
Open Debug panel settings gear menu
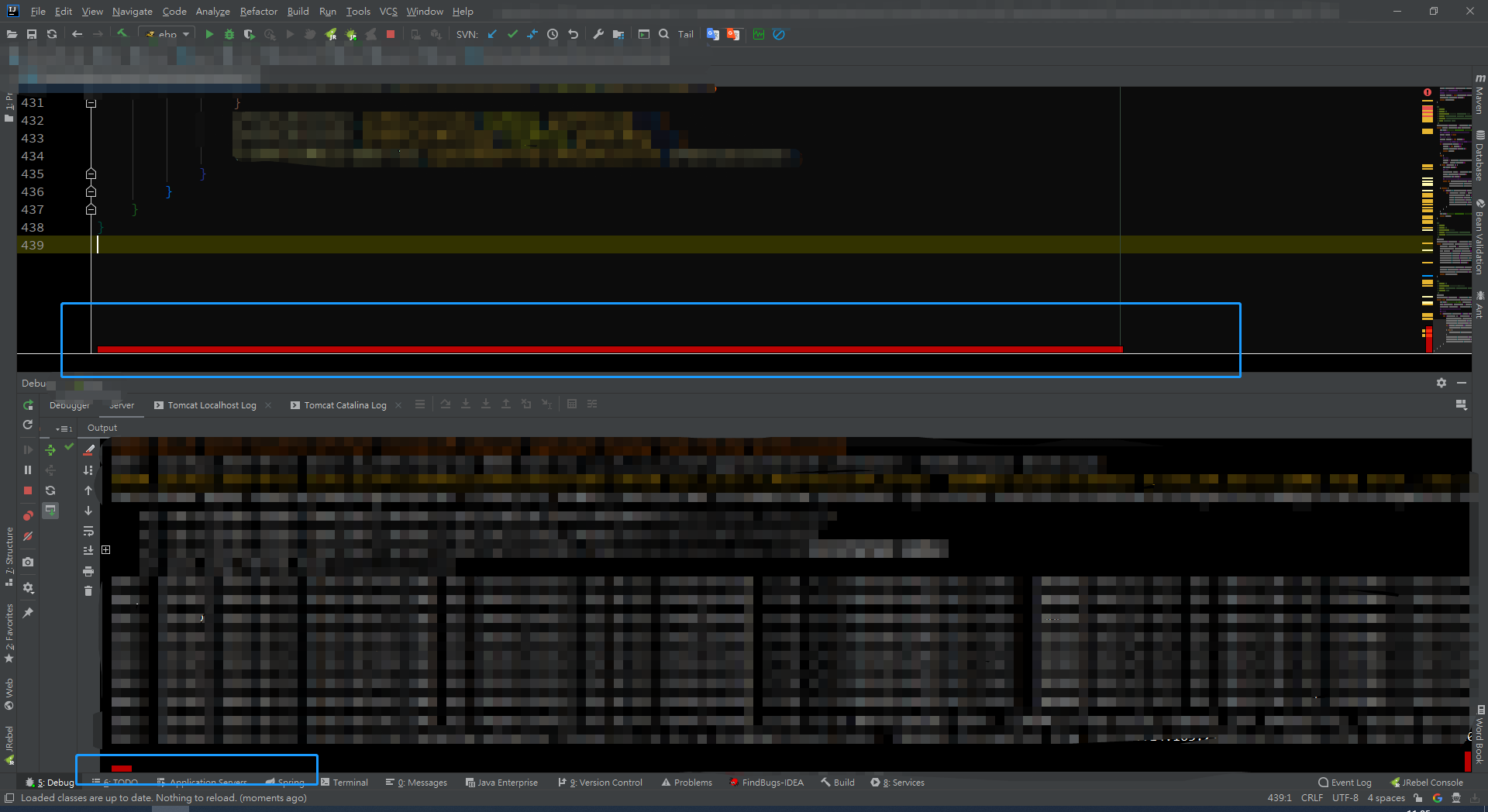click(x=1441, y=383)
